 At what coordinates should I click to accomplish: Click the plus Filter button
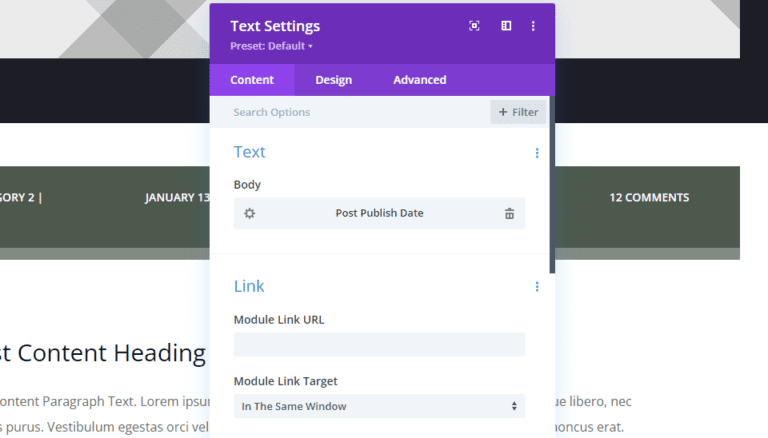coord(518,112)
